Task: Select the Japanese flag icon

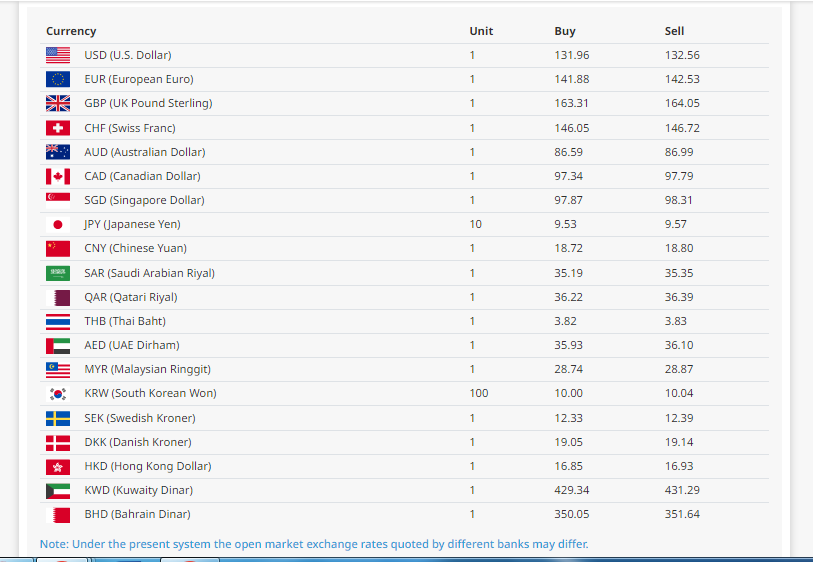Action: coord(58,224)
